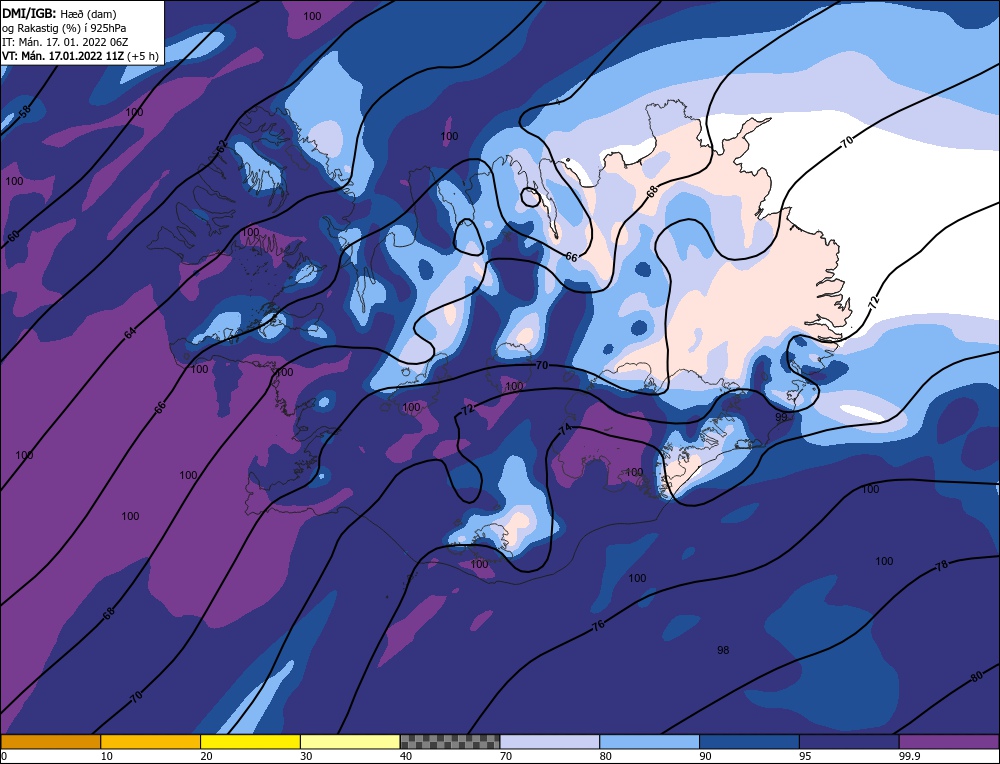This screenshot has width=1000, height=764.
Task: Click the contour label '76' on the map
Action: point(598,625)
